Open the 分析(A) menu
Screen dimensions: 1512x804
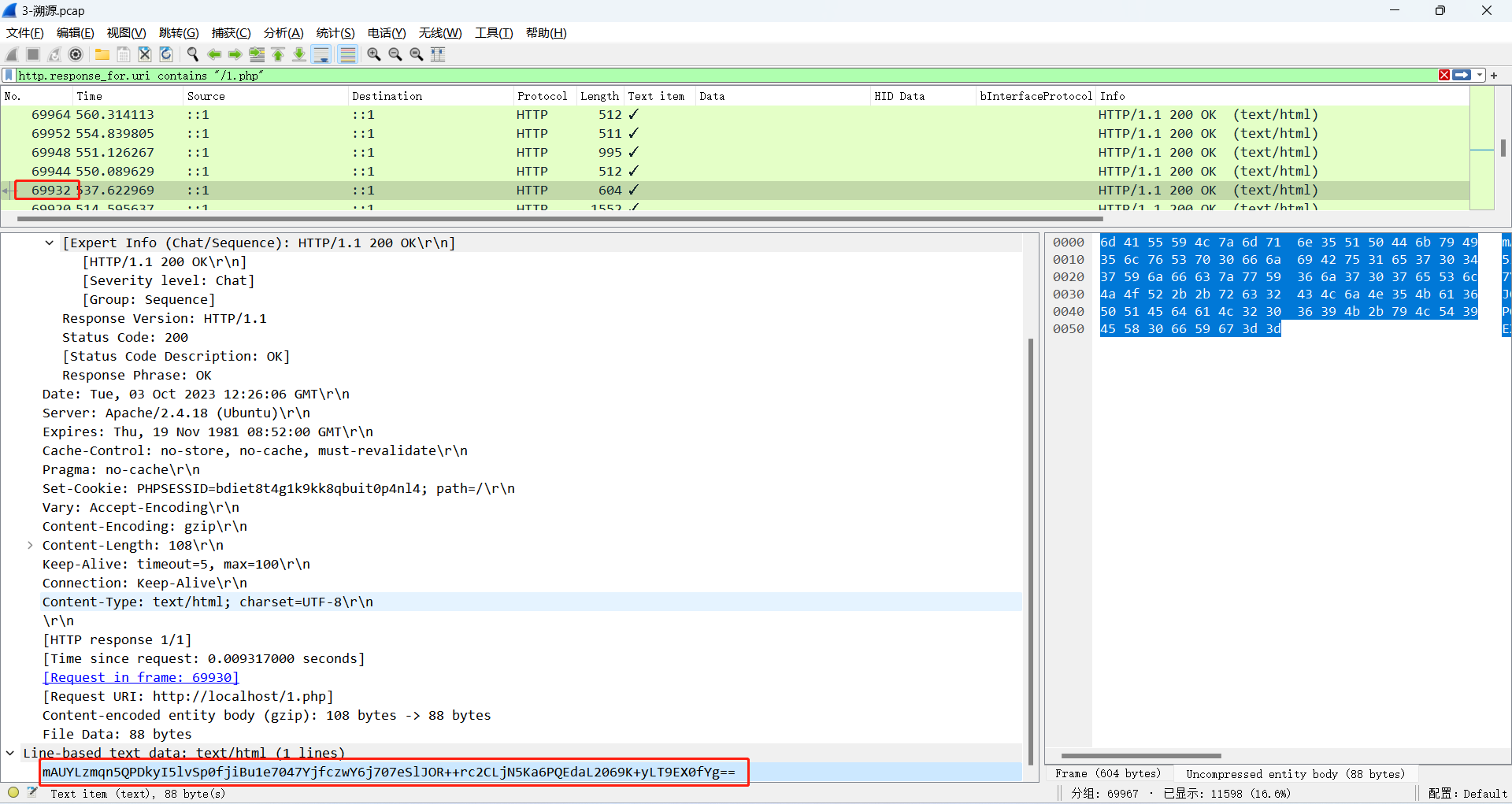click(x=283, y=32)
